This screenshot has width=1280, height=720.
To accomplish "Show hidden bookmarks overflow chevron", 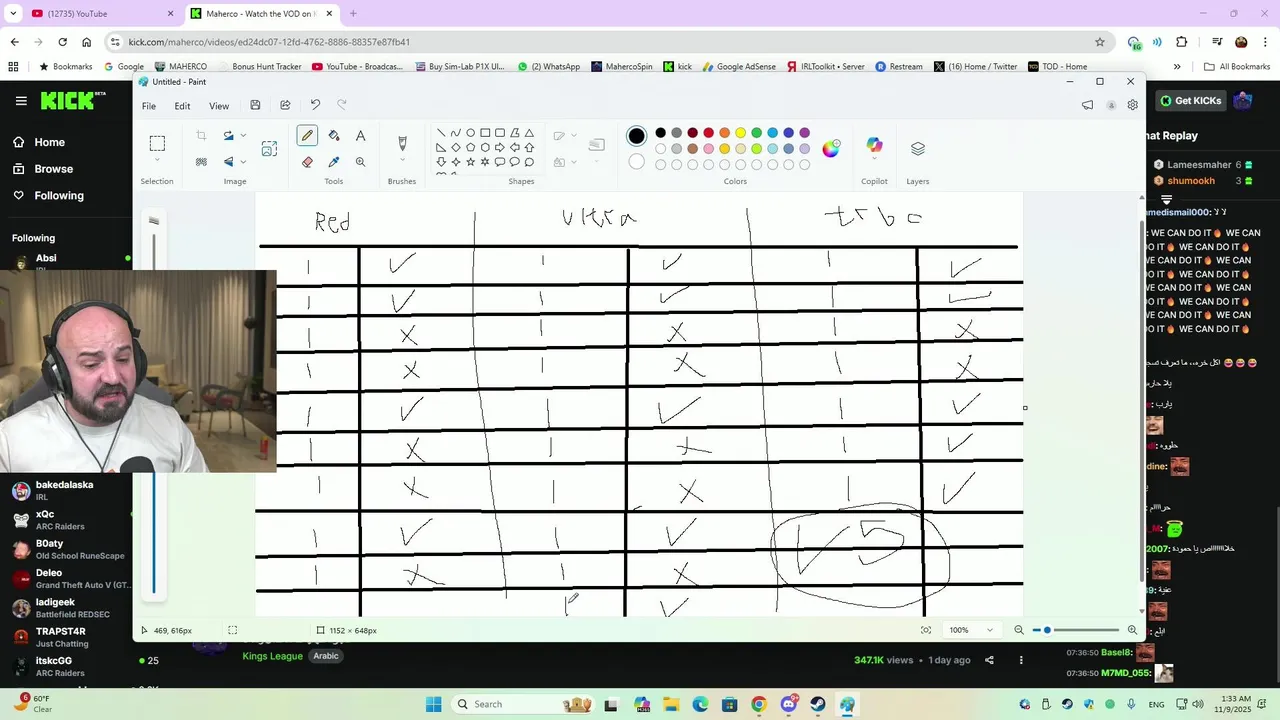I will click(x=1177, y=67).
